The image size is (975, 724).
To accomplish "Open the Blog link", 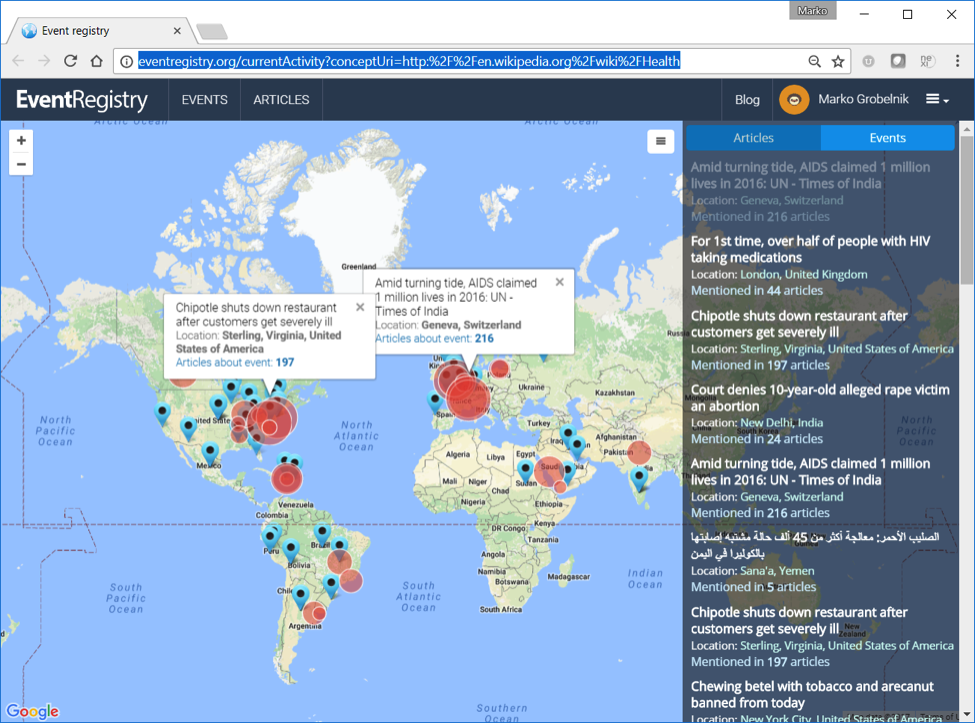I will [747, 100].
